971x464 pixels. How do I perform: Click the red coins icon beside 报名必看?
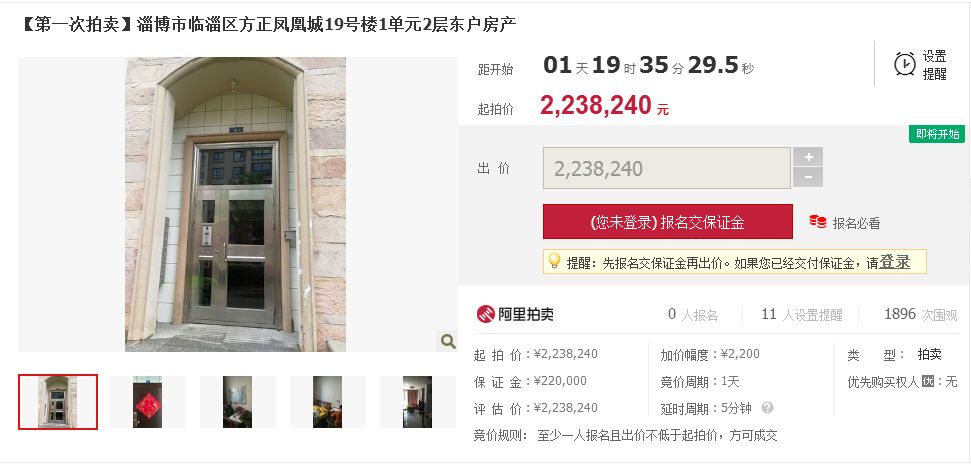click(817, 222)
